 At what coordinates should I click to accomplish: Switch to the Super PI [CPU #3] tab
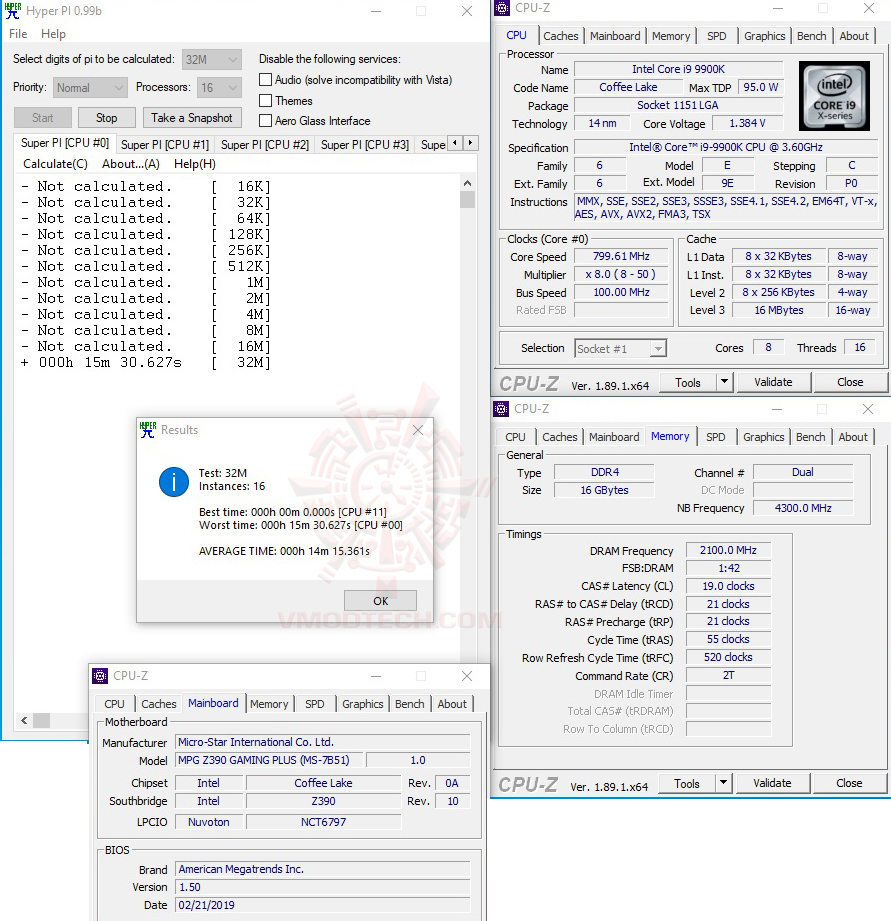click(x=365, y=144)
